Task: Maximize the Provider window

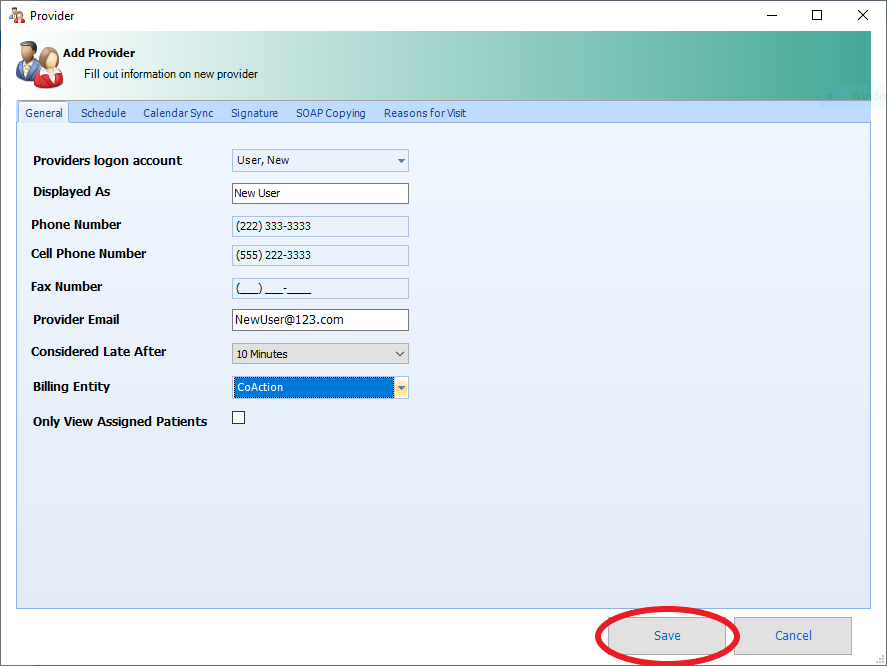Action: pyautogui.click(x=817, y=15)
